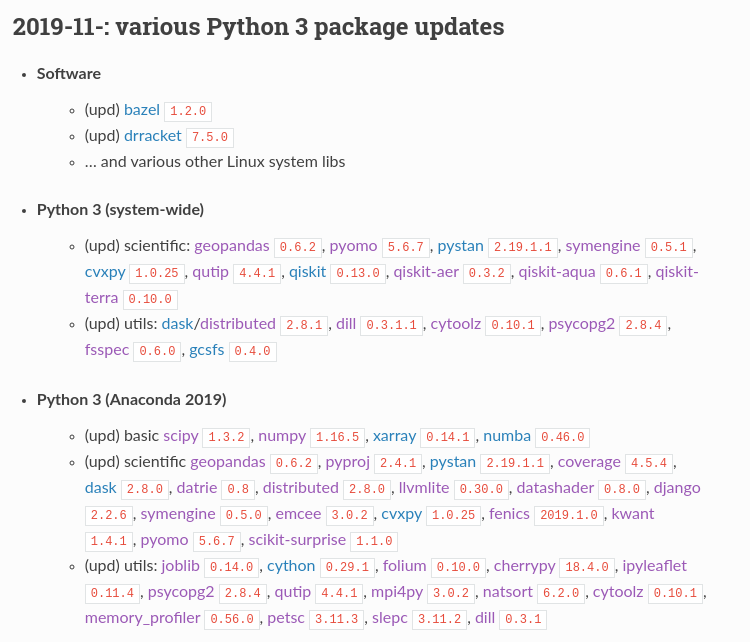This screenshot has width=750, height=642.
Task: Open the natsort link
Action: 507,592
